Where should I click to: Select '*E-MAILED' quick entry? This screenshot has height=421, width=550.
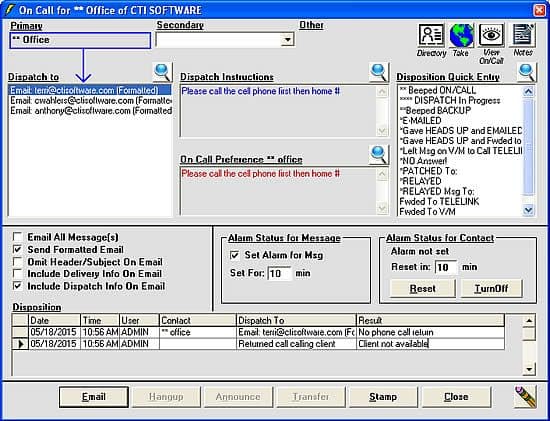point(460,121)
